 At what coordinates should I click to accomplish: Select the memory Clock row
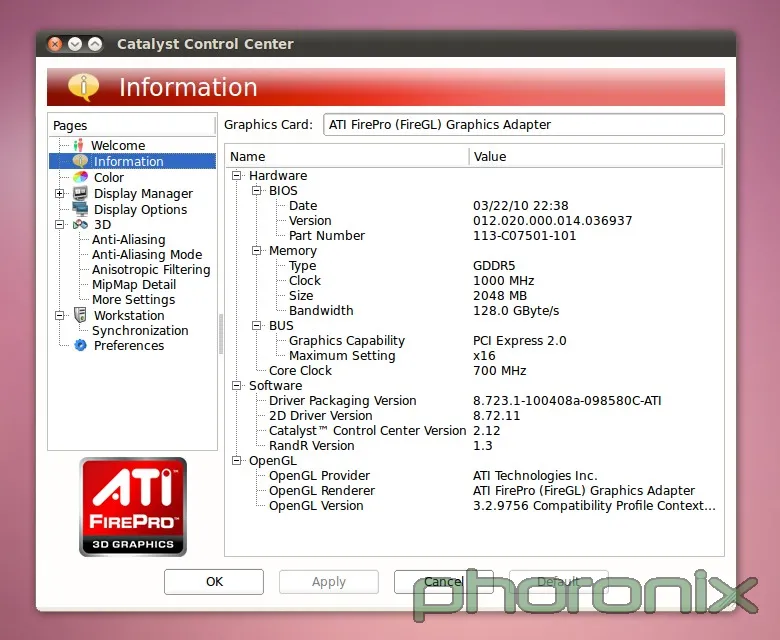474,280
